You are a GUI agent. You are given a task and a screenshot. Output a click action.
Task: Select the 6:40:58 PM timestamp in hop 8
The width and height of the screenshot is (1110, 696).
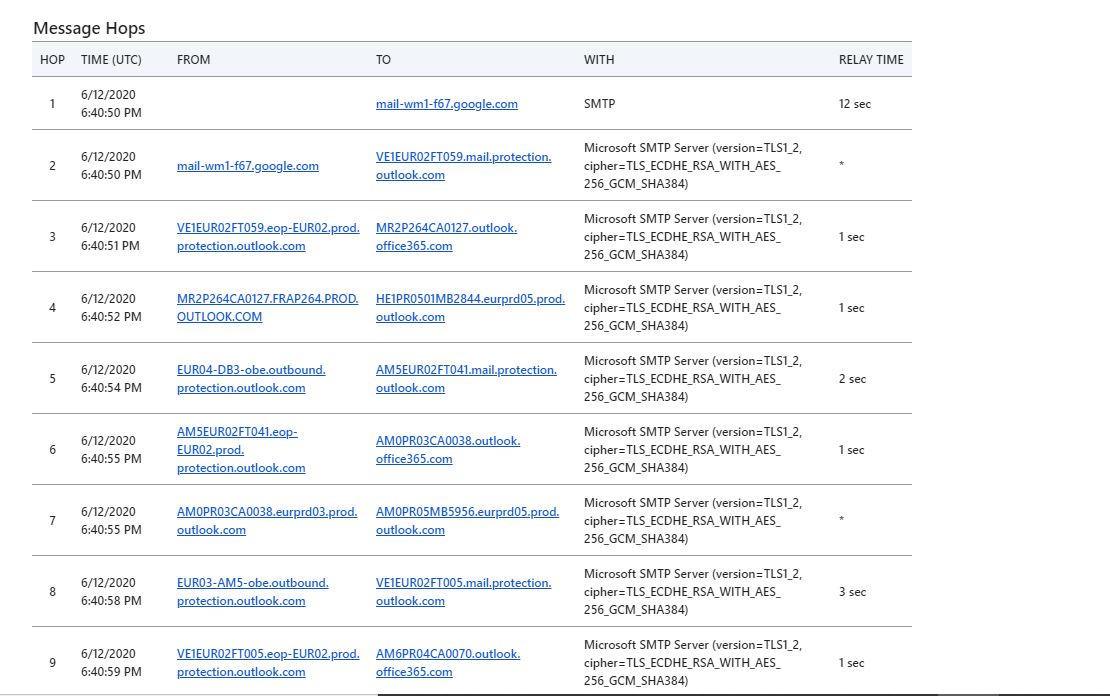(111, 600)
